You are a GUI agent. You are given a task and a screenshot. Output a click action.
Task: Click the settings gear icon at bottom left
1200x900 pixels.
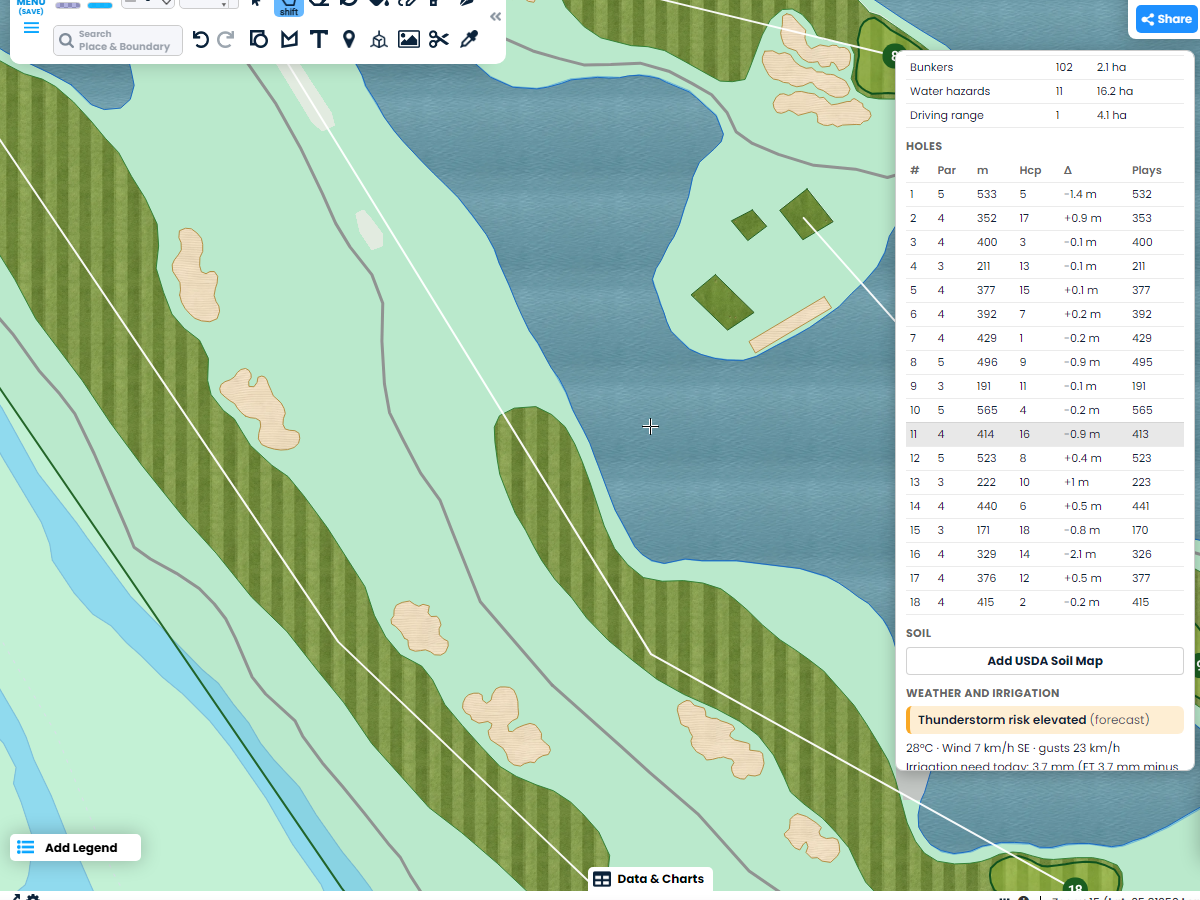(33, 897)
